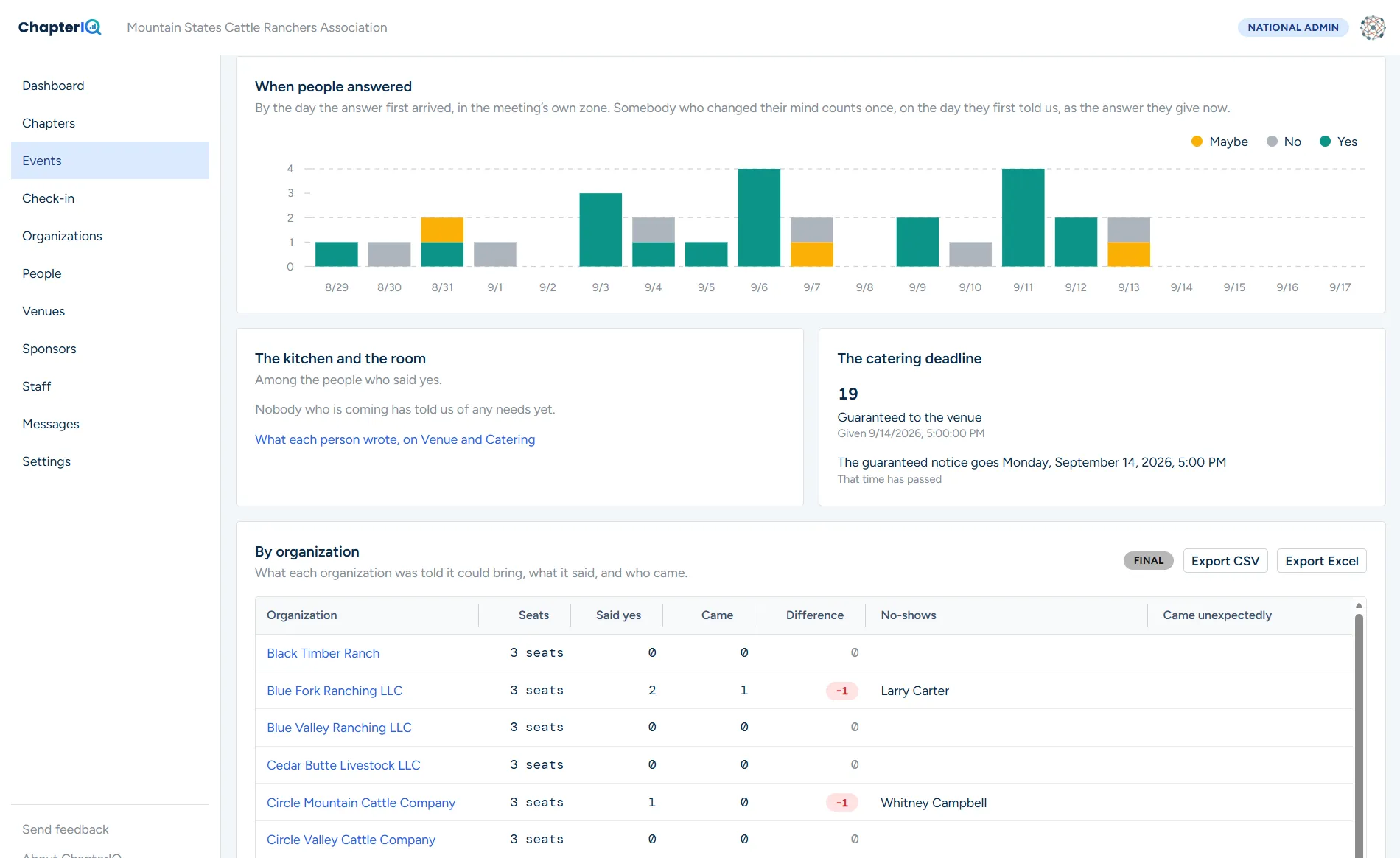Viewport: 1400px width, 858px height.
Task: Open Messages in sidebar
Action: tap(110, 424)
